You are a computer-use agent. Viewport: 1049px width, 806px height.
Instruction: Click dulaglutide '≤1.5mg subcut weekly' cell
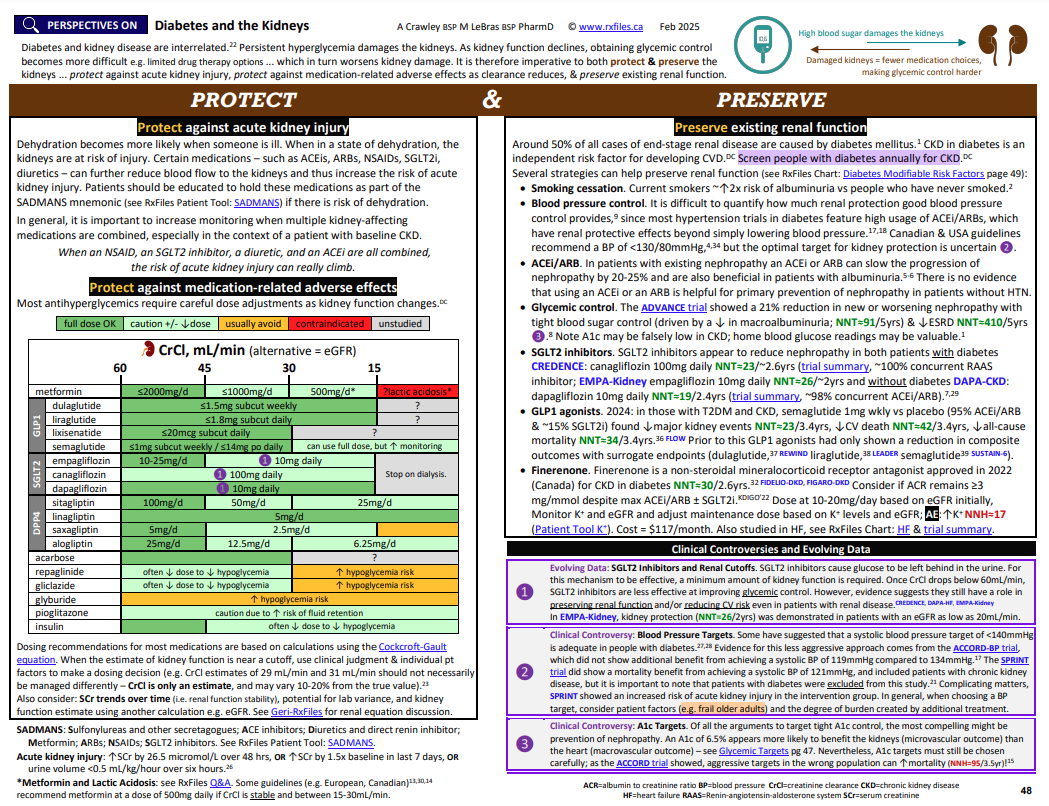[x=248, y=405]
